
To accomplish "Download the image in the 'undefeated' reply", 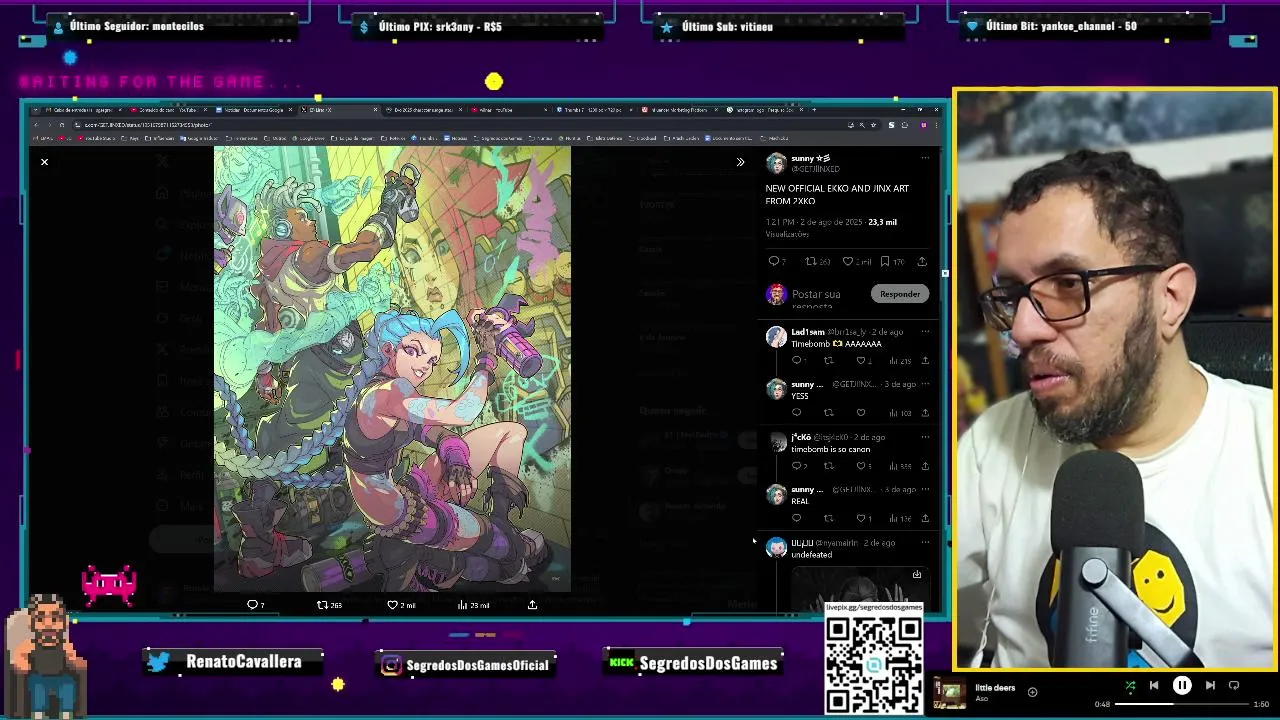I will [x=916, y=574].
